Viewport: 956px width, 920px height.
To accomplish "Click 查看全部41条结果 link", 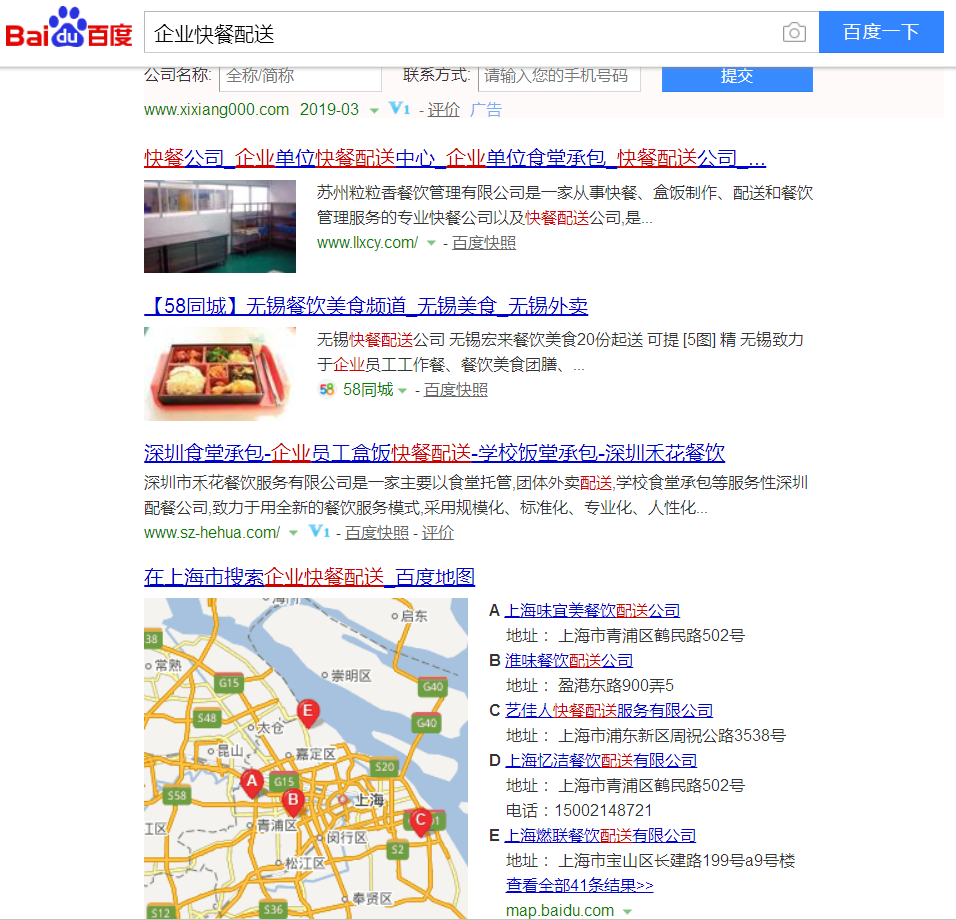I will click(579, 885).
